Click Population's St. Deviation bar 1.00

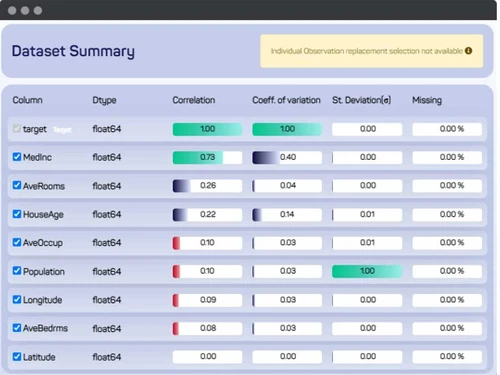pos(367,271)
